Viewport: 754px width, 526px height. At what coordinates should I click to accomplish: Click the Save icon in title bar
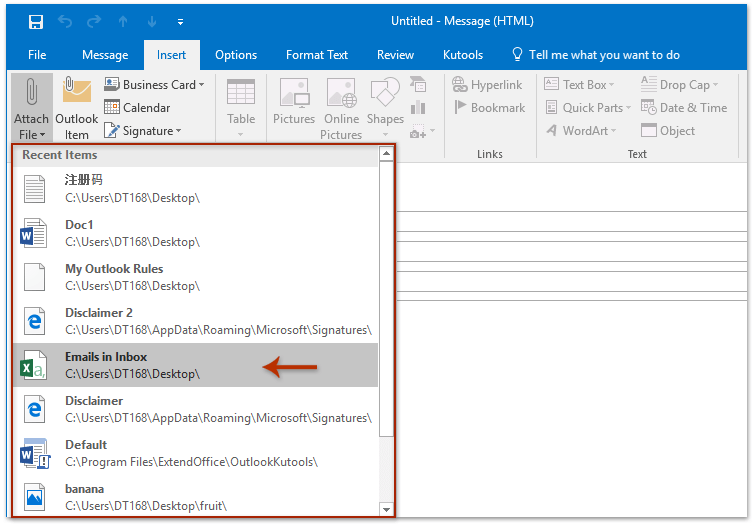[36, 22]
